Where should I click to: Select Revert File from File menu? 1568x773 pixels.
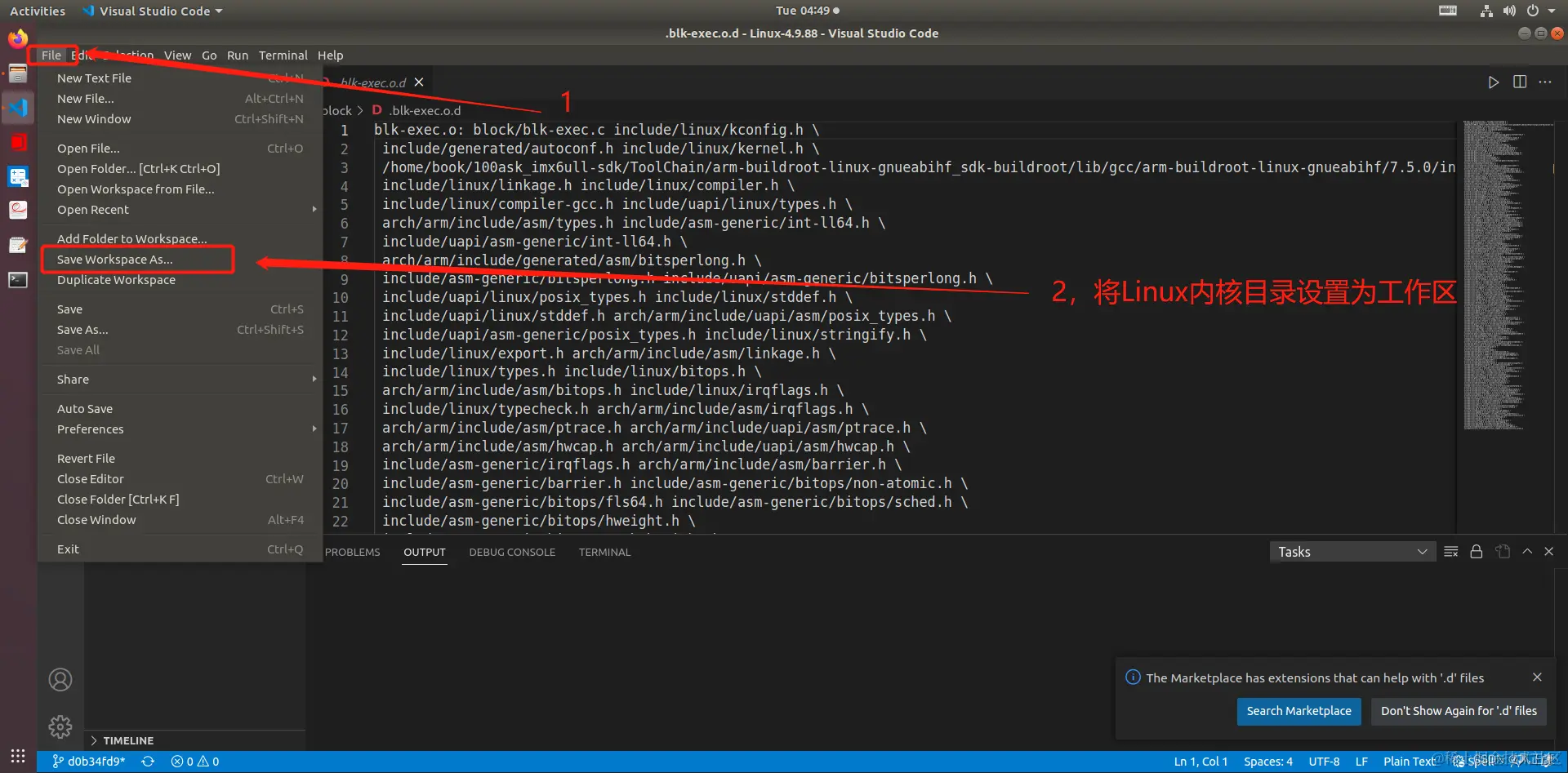(x=180, y=459)
